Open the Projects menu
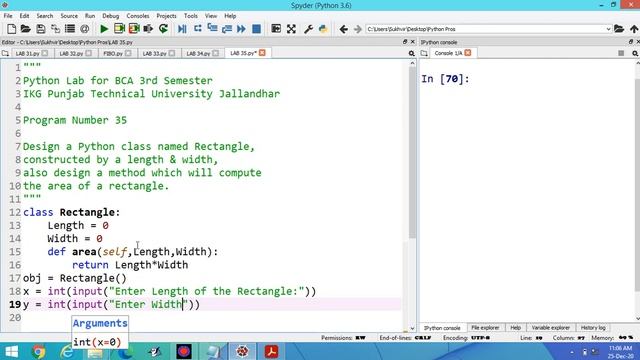Screen dimensions: 640x360 click(x=166, y=16)
